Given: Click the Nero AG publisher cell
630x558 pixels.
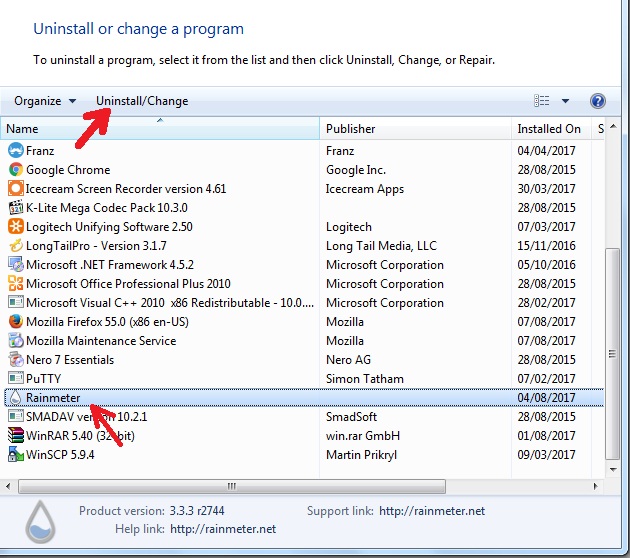Looking at the screenshot, I should coord(348,360).
